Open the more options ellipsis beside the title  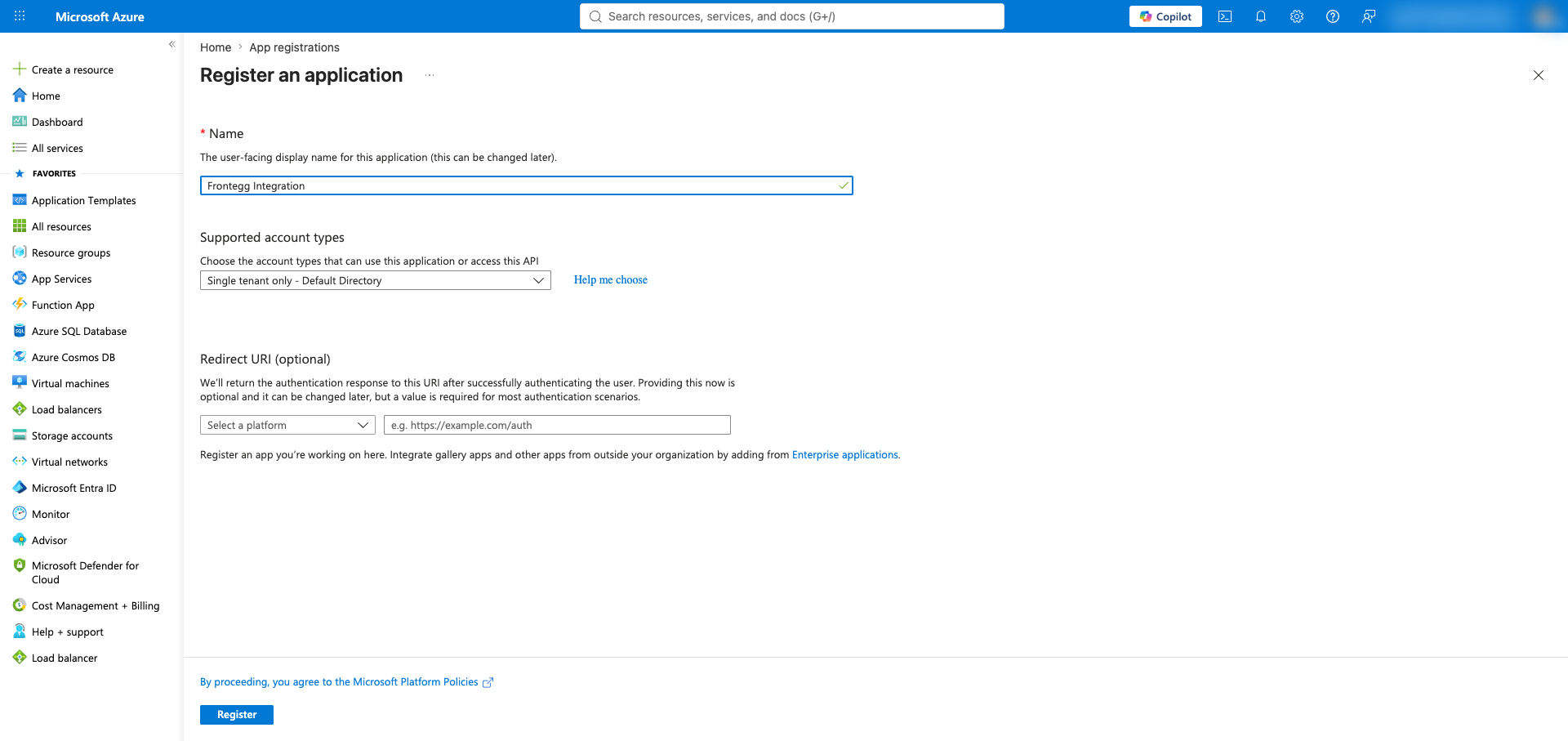pos(430,75)
